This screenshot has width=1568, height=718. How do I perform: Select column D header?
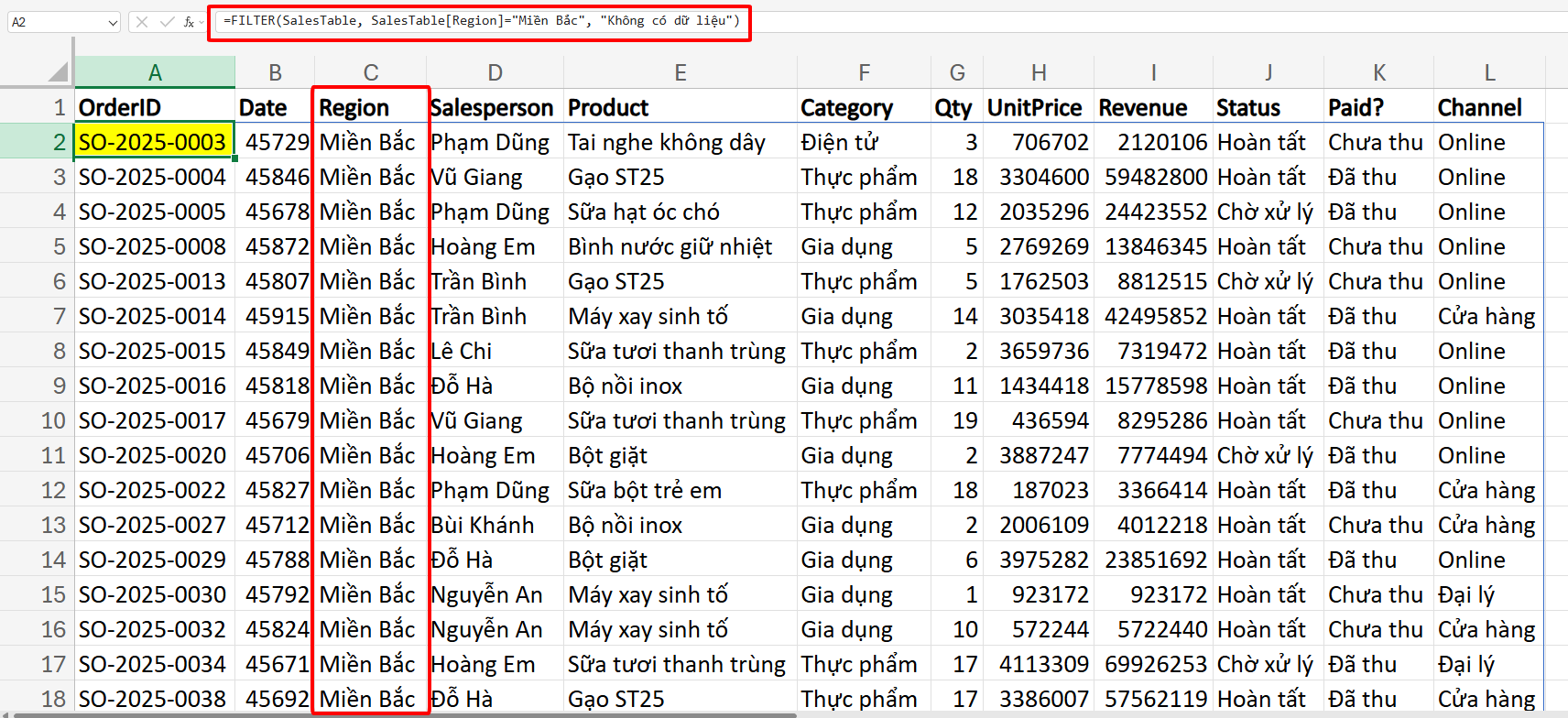tap(495, 72)
